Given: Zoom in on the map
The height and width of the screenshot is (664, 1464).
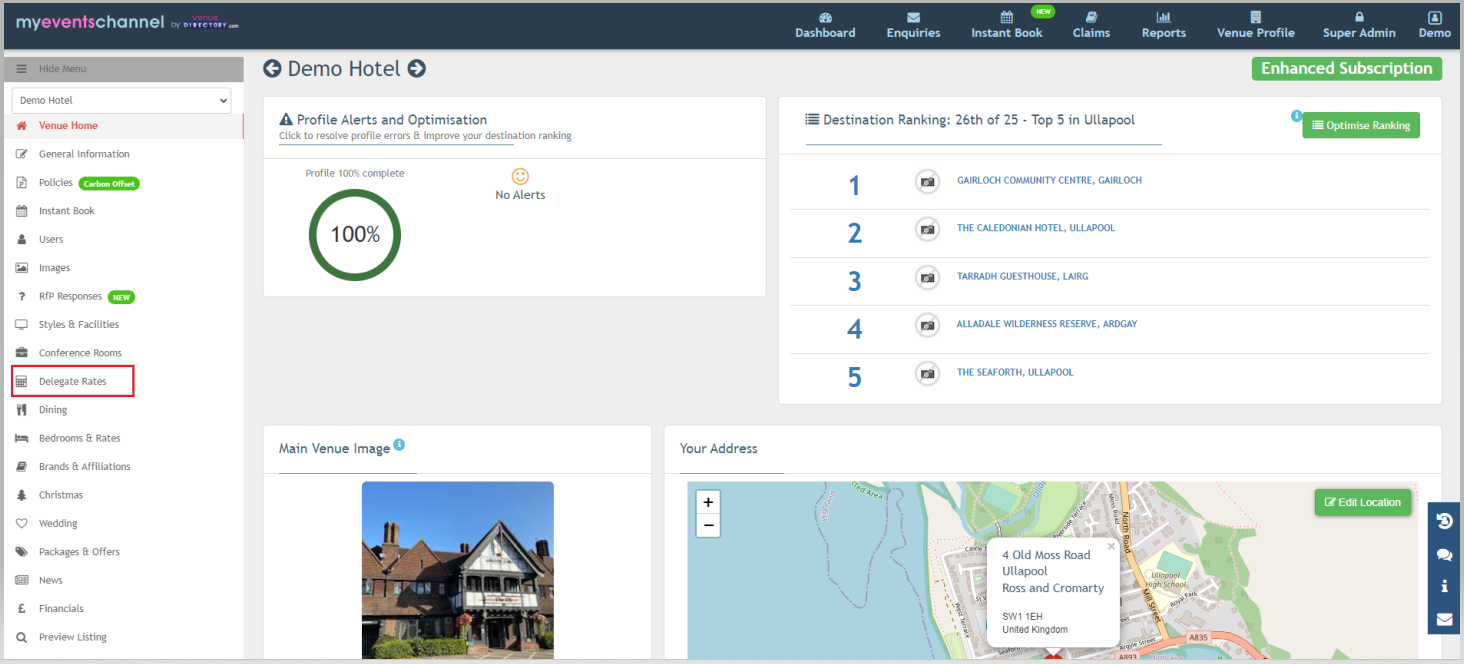Looking at the screenshot, I should tap(708, 502).
